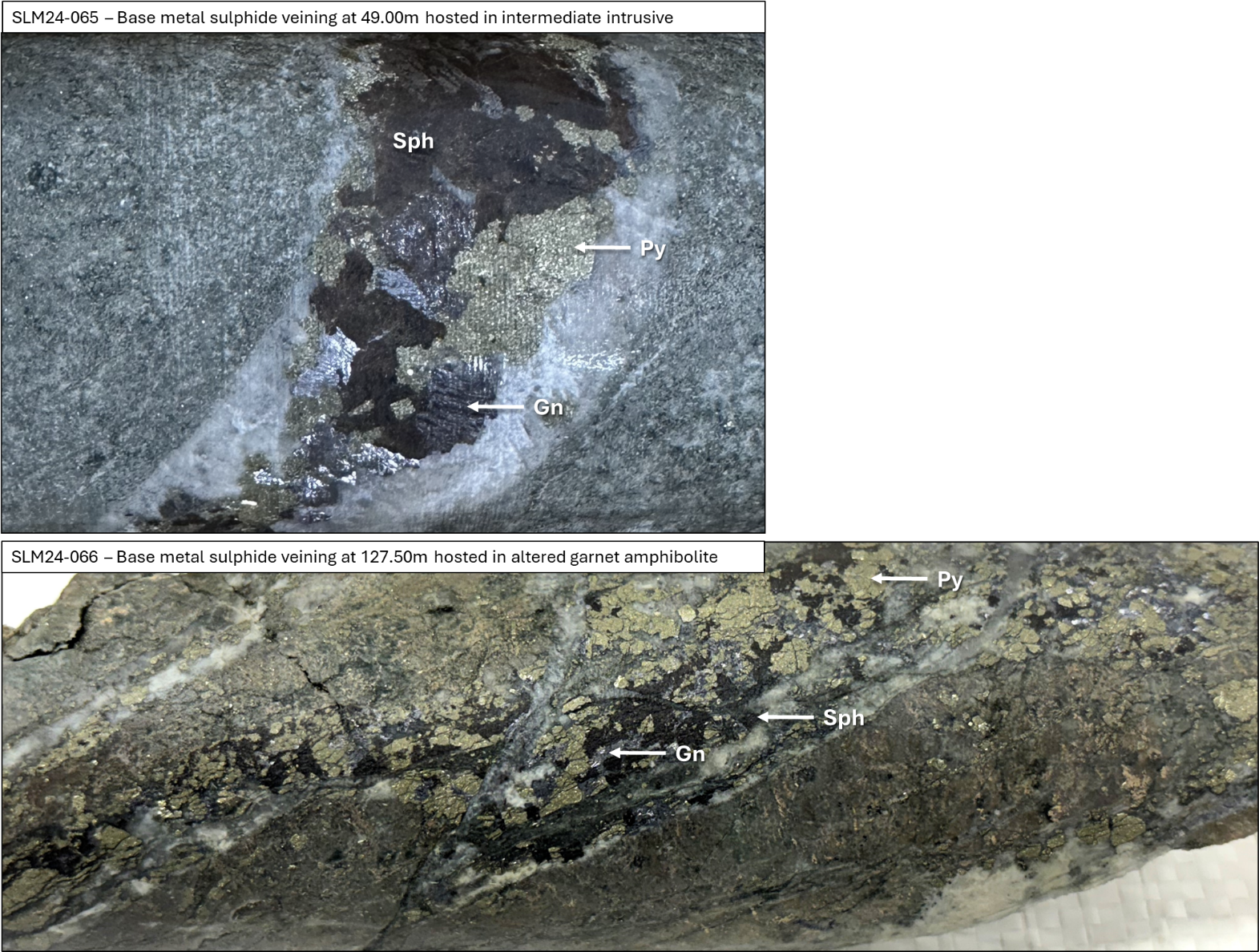Click the Py label in the SLM24-065 photo

(x=652, y=248)
